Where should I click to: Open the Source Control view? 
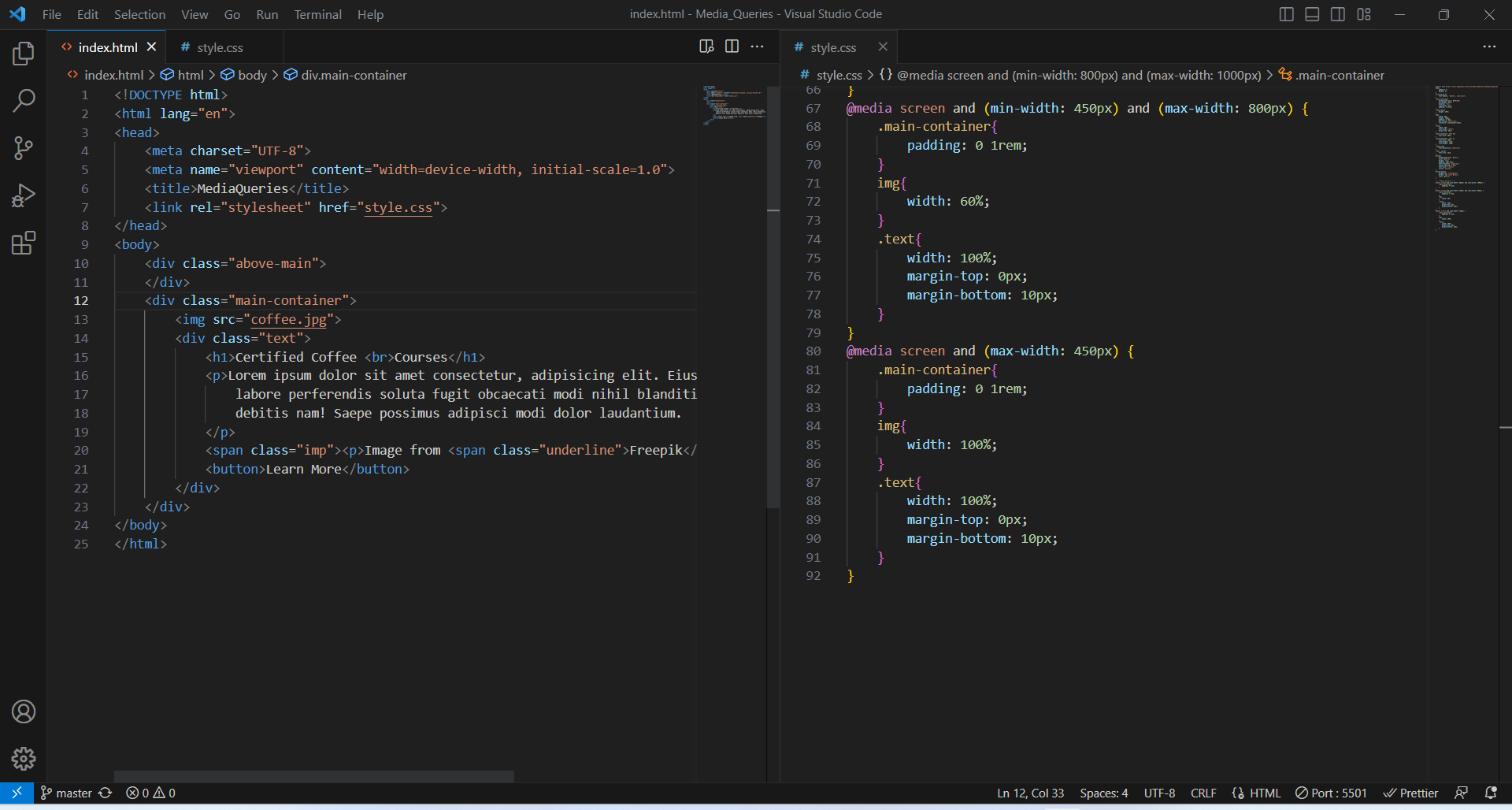(24, 148)
